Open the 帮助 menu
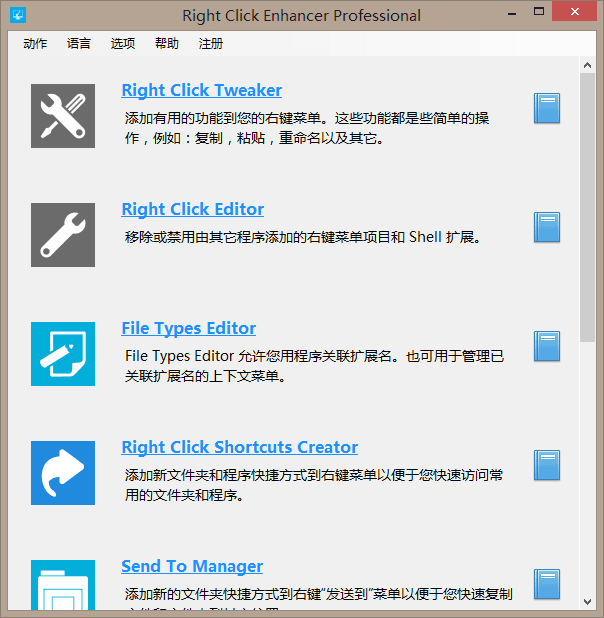Viewport: 604px width, 618px height. (x=167, y=43)
